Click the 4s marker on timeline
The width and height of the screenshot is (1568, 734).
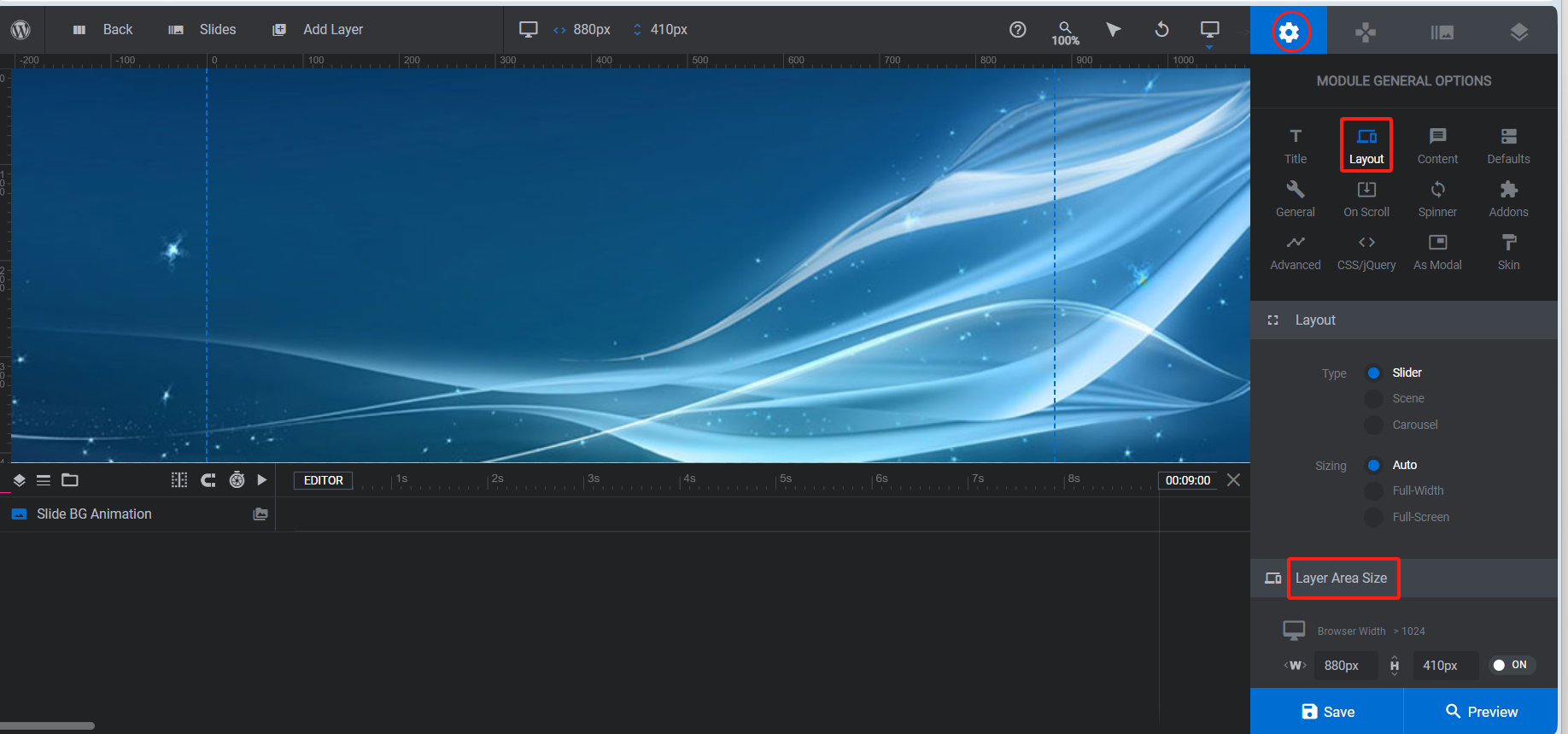pos(689,479)
